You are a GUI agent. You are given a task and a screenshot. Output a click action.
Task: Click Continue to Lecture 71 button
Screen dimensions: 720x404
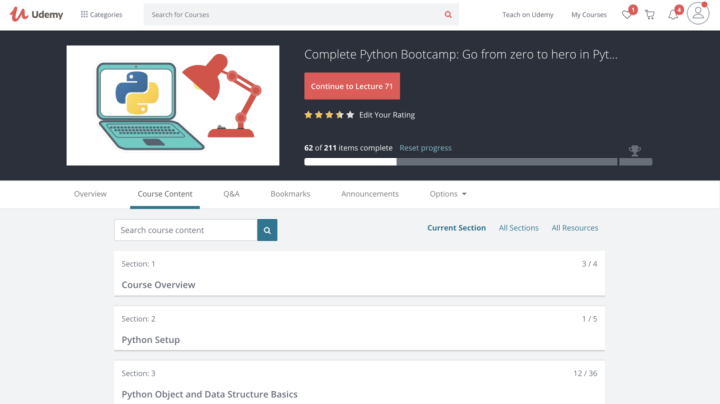[352, 86]
